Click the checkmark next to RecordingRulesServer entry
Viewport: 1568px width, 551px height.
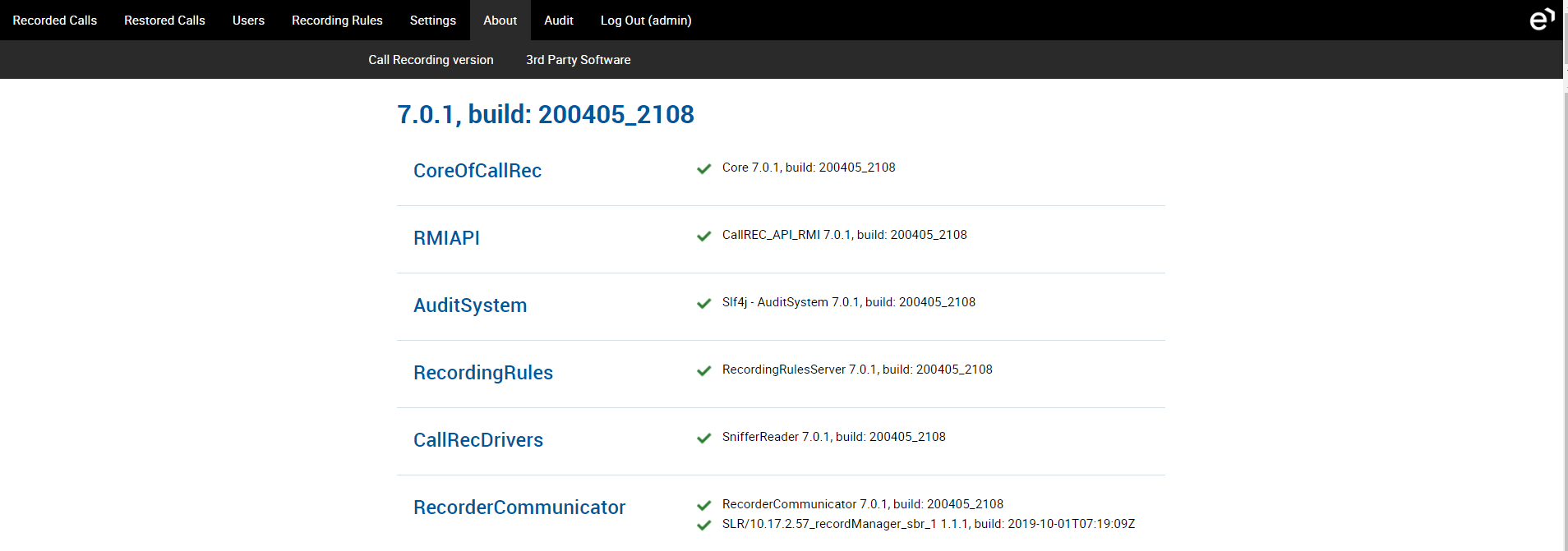703,371
